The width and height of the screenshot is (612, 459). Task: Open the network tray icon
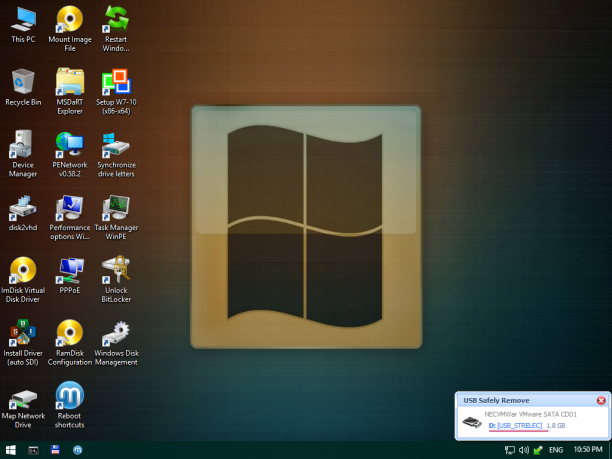pos(509,450)
